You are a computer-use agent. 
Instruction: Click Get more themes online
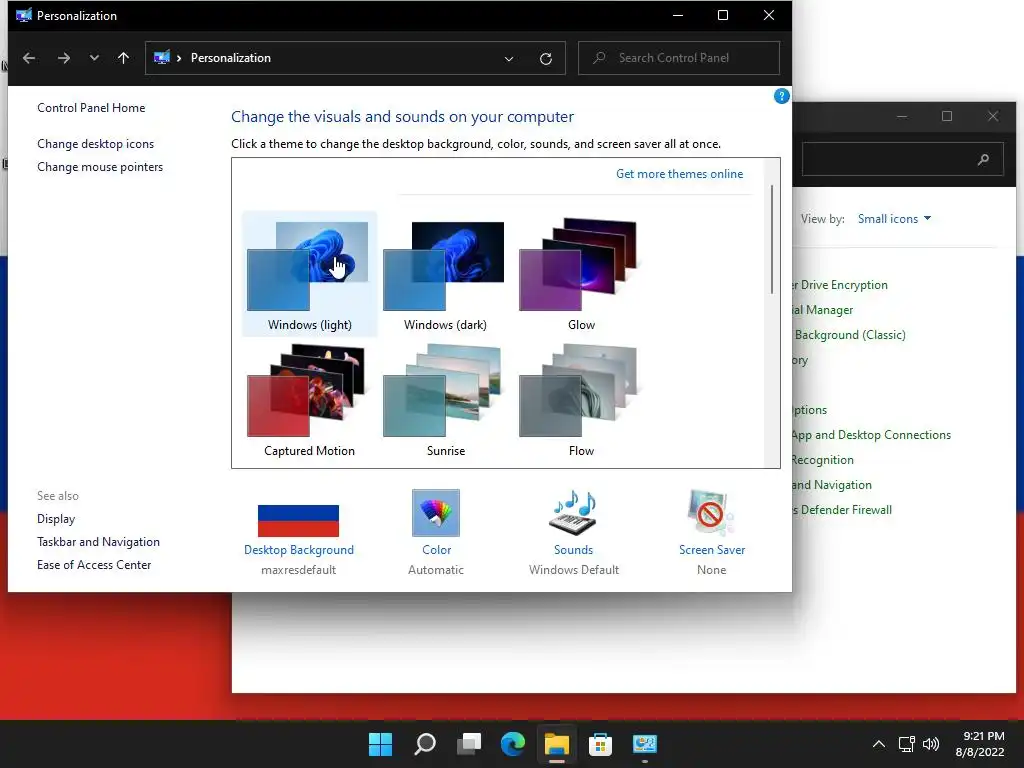tap(679, 174)
